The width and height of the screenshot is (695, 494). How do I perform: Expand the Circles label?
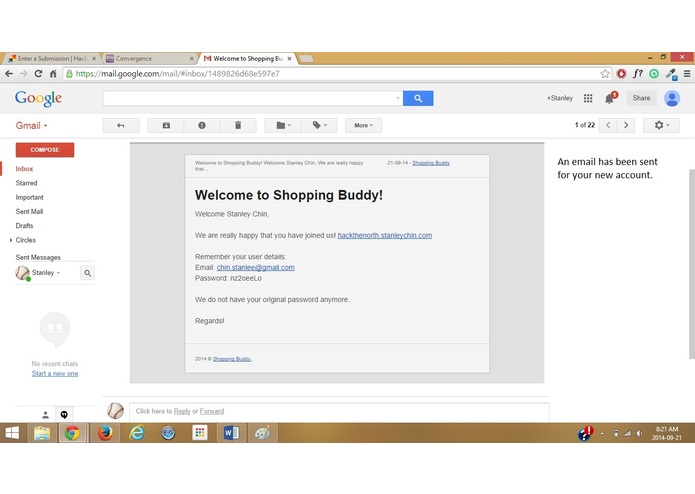pos(11,240)
